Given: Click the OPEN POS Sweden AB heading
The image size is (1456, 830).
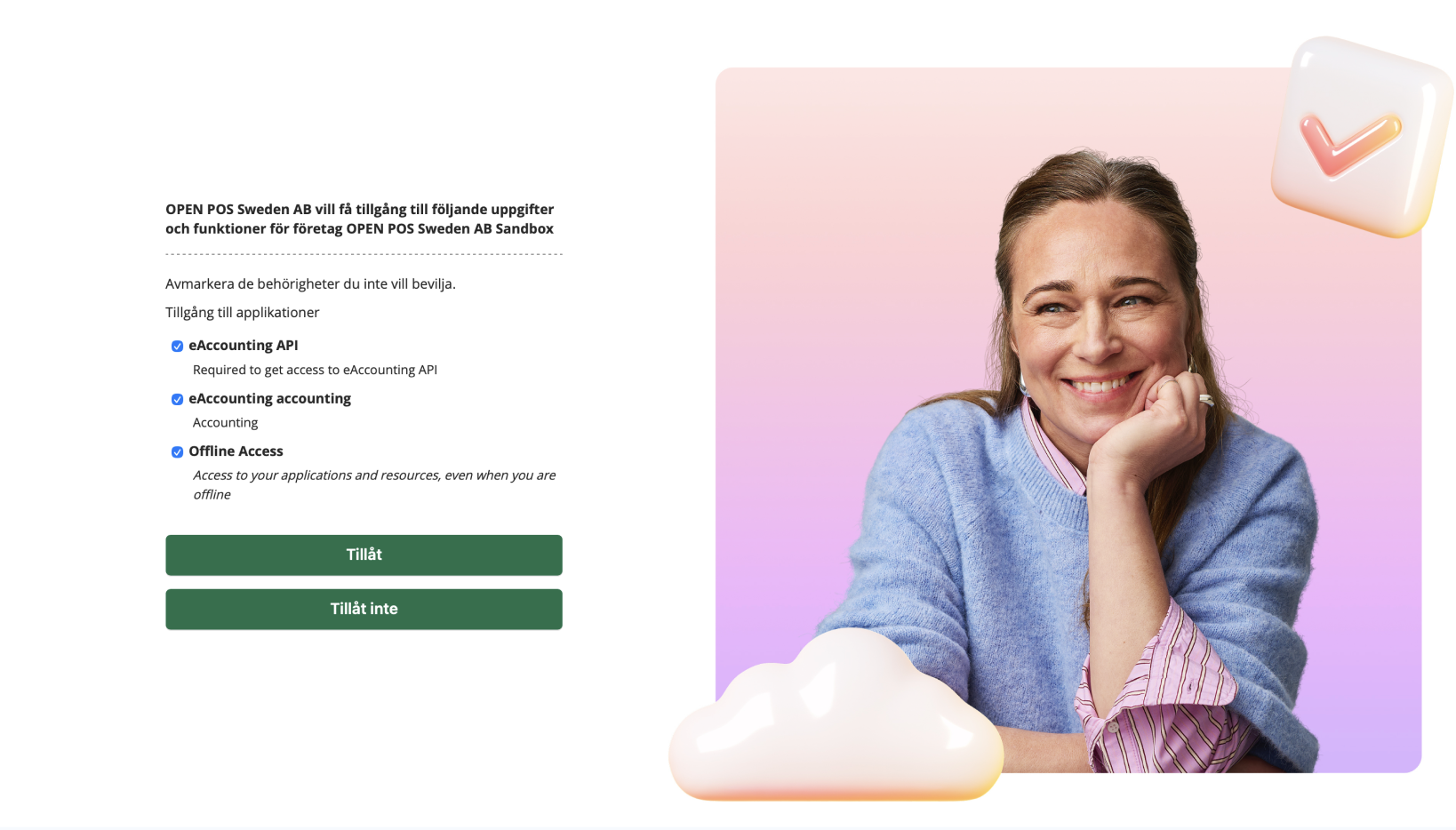Looking at the screenshot, I should pos(359,219).
